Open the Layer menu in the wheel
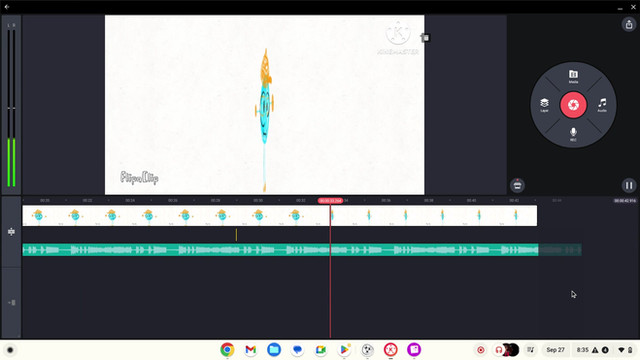The height and width of the screenshot is (360, 640). [544, 104]
